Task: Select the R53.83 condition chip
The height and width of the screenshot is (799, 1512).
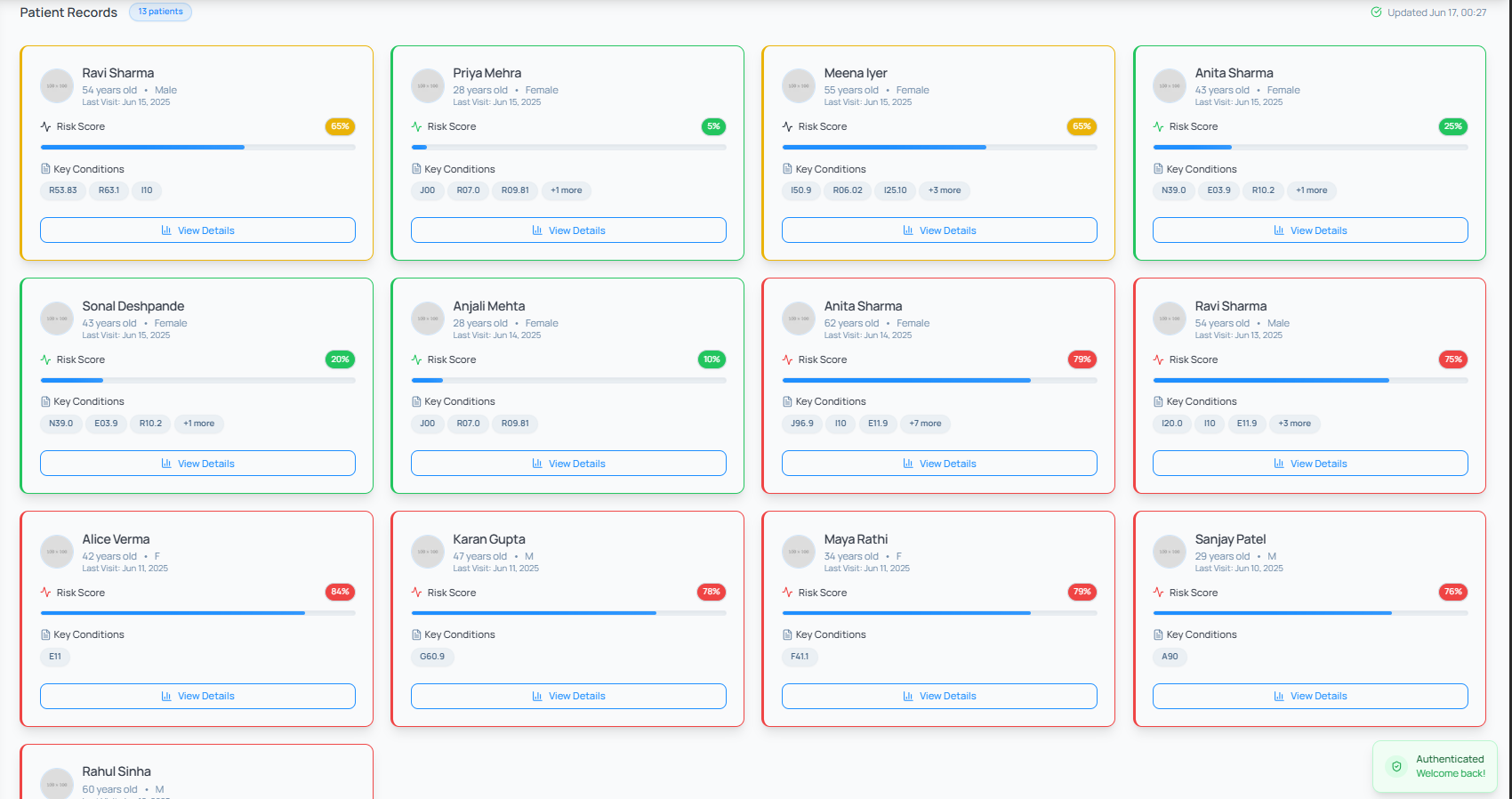Action: [x=63, y=190]
